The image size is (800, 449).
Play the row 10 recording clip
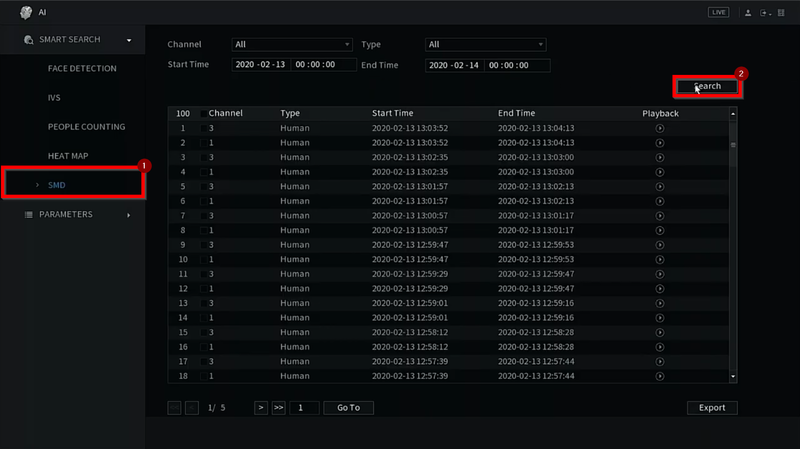[x=660, y=260]
